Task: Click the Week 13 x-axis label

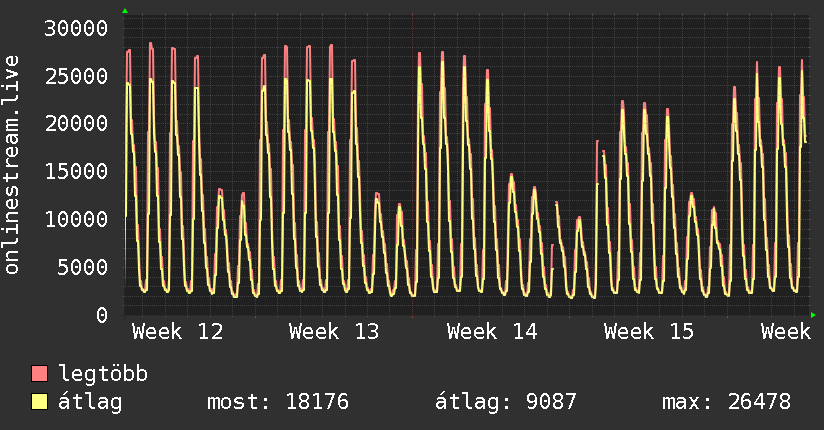Action: point(334,331)
